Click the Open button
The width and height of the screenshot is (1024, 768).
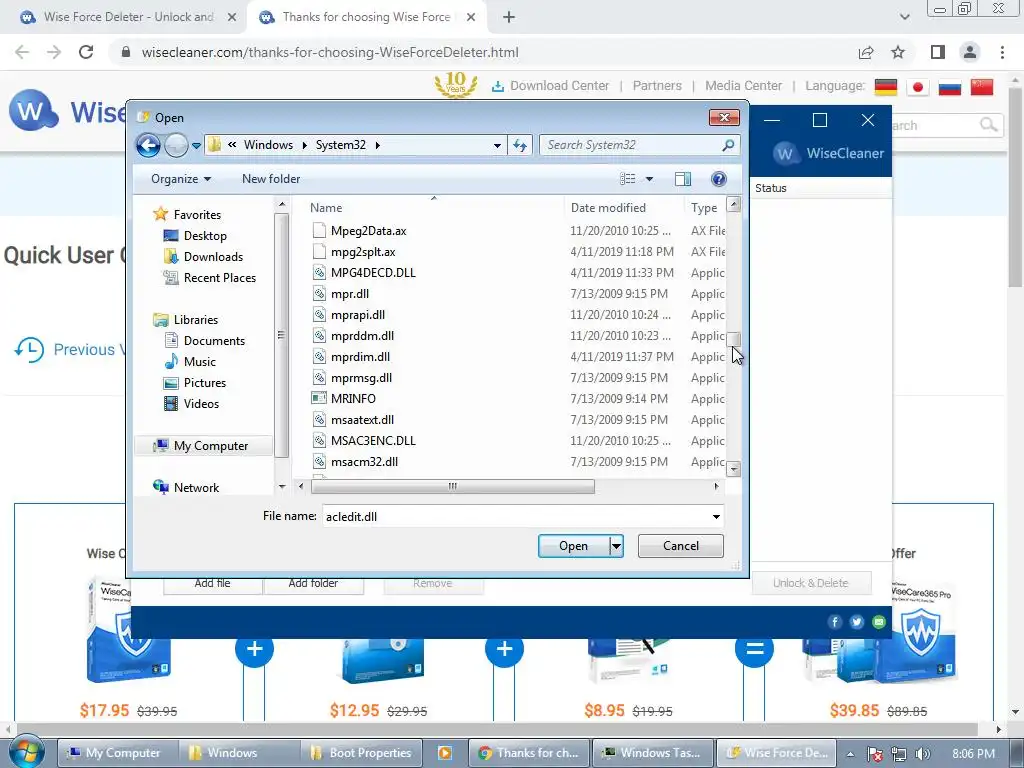[573, 546]
